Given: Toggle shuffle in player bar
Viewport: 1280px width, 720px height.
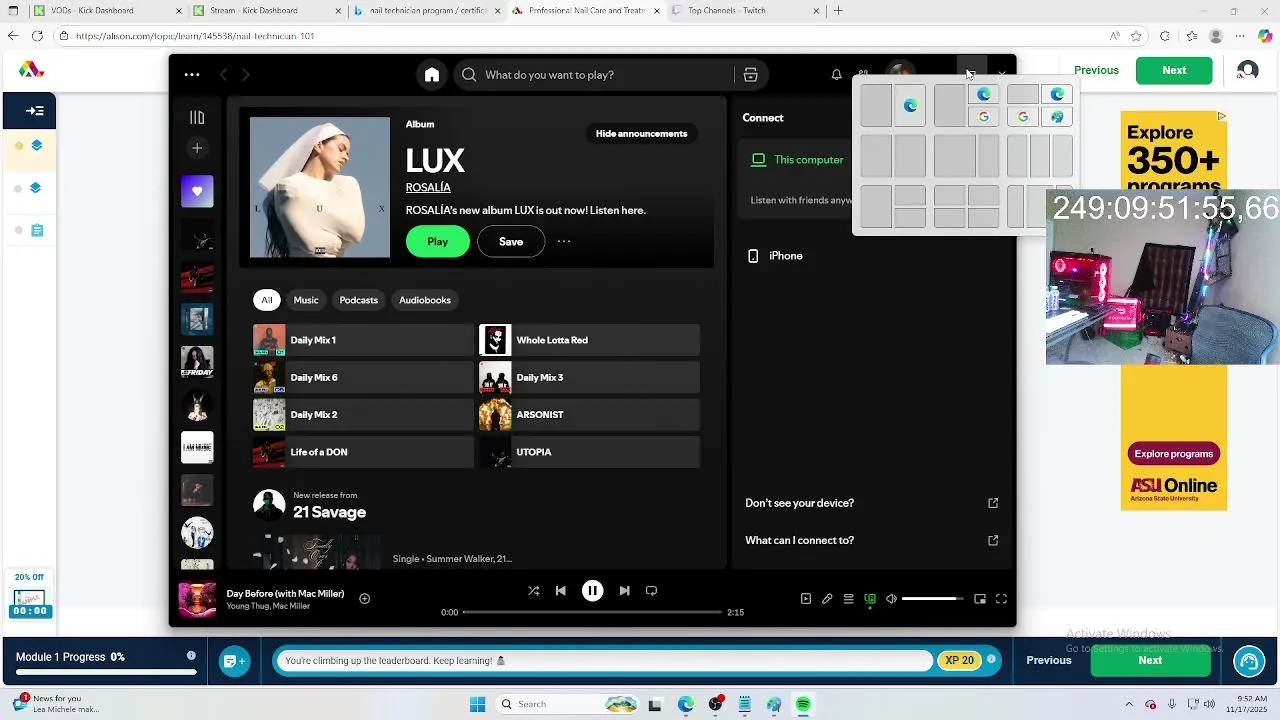Looking at the screenshot, I should coord(533,591).
